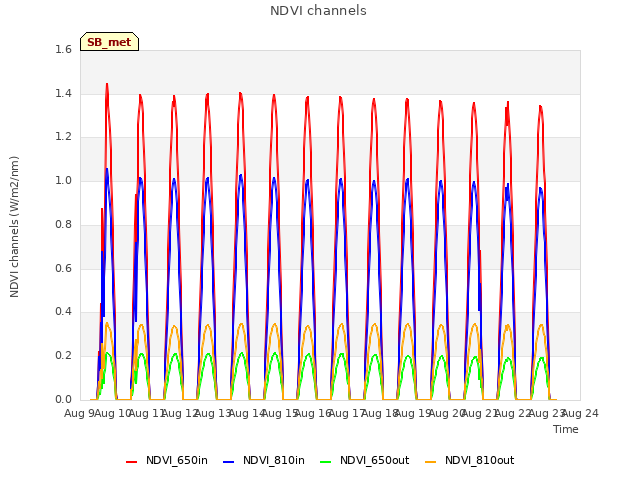Click the 0.8 y-axis tick value
The width and height of the screenshot is (640, 480).
(x=63, y=224)
